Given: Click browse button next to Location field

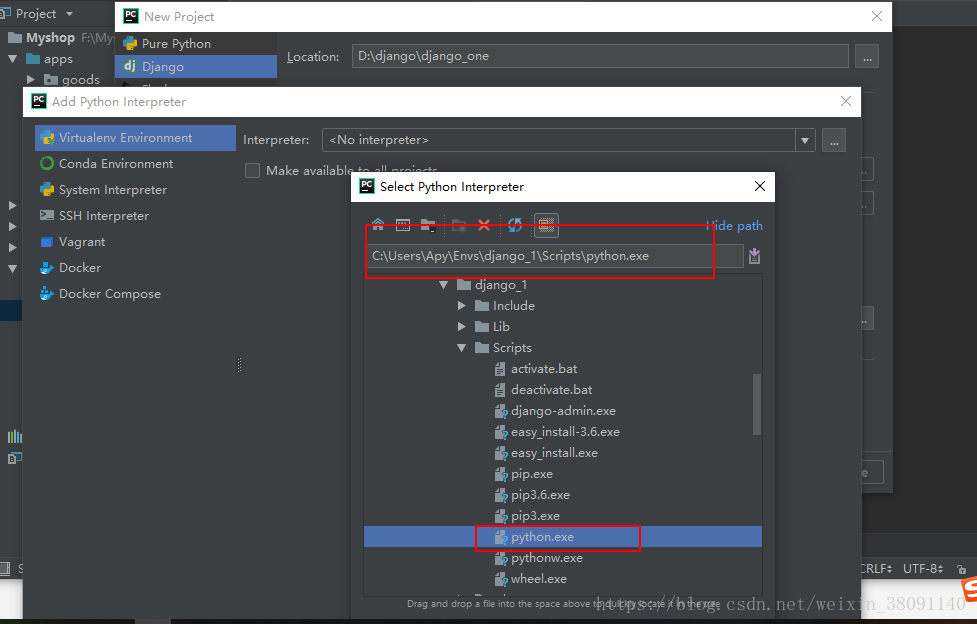Looking at the screenshot, I should pyautogui.click(x=867, y=56).
